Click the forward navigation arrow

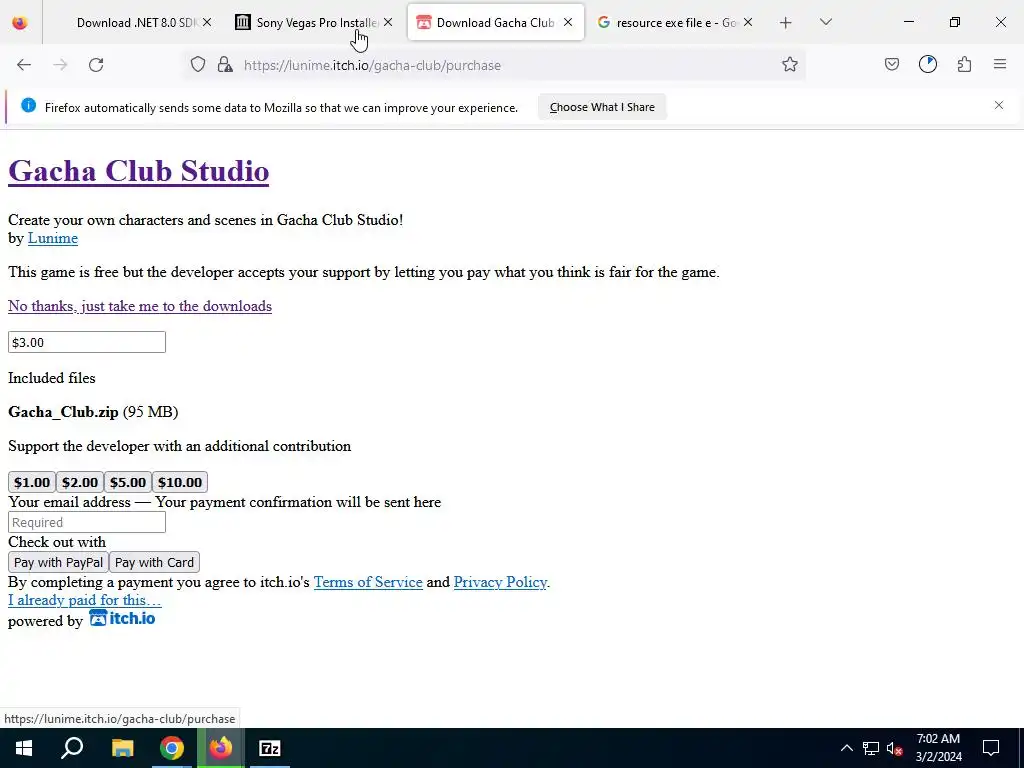coord(60,65)
